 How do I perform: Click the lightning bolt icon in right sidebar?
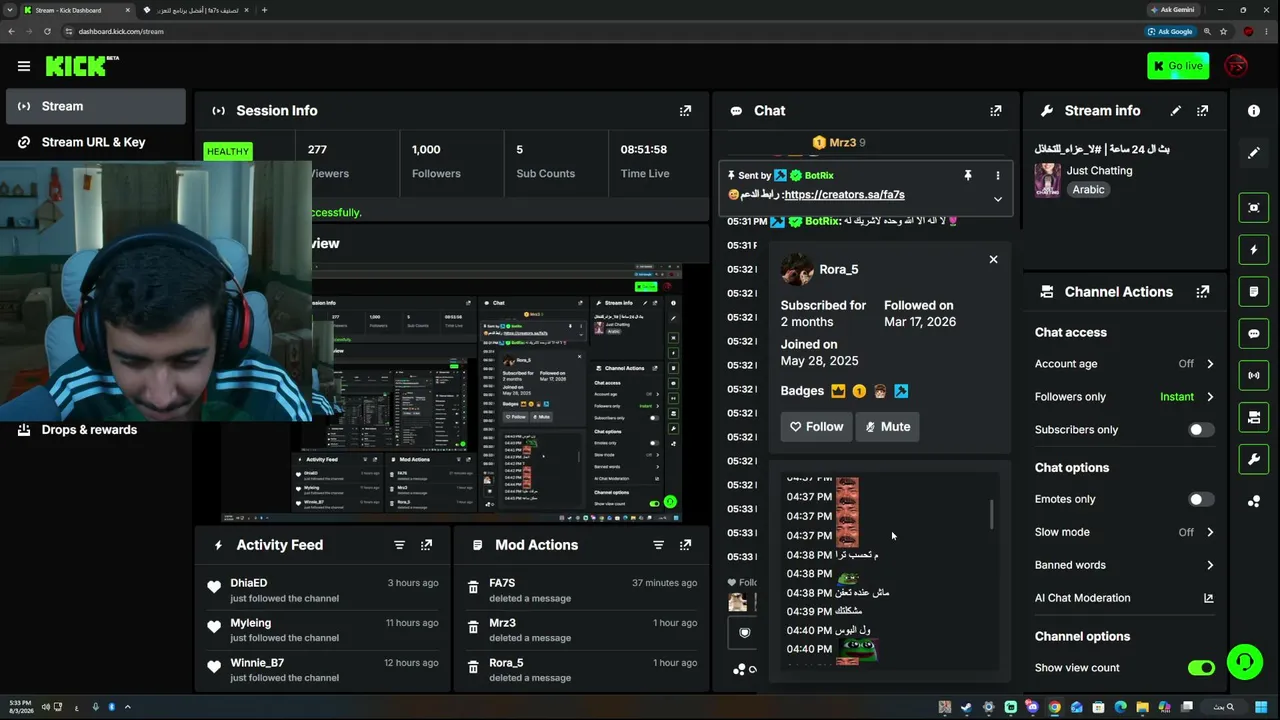pyautogui.click(x=1254, y=249)
